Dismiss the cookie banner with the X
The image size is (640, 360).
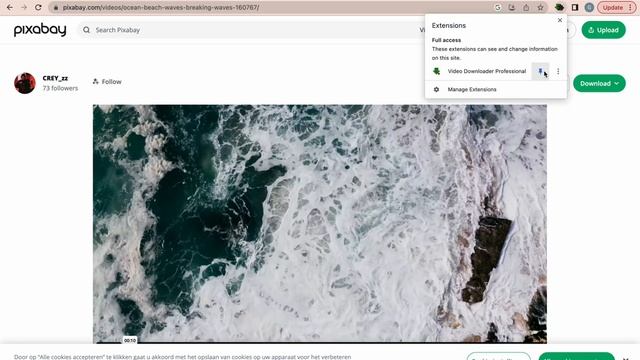point(625,358)
